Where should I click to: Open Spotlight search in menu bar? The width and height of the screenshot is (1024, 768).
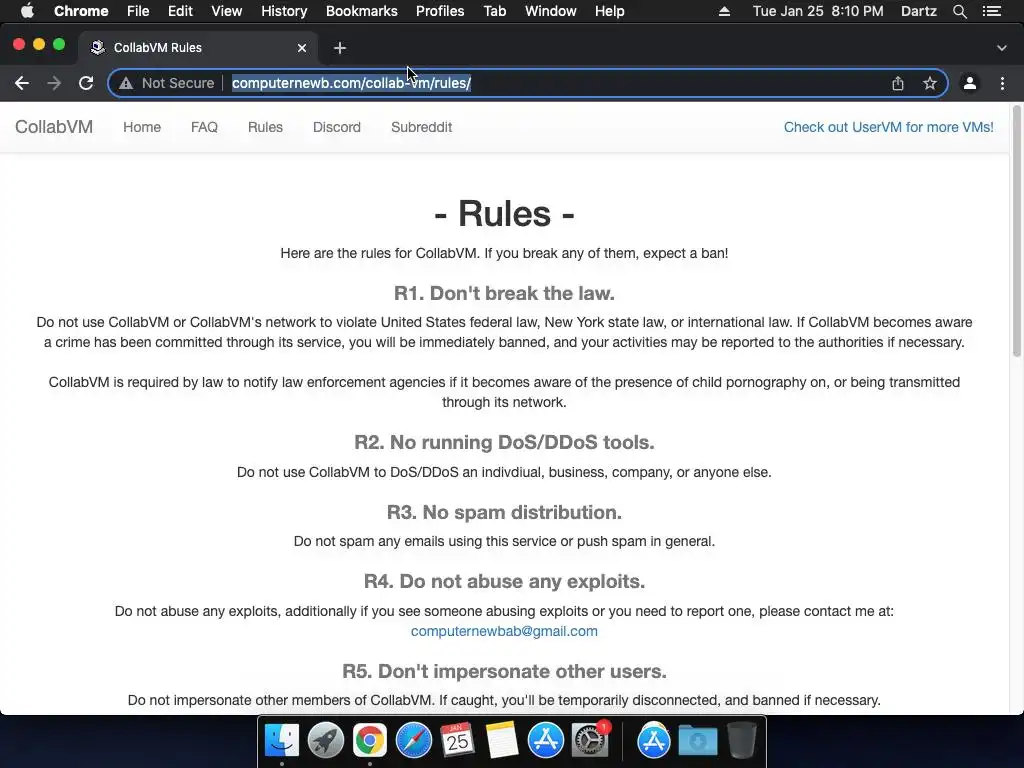pos(959,11)
